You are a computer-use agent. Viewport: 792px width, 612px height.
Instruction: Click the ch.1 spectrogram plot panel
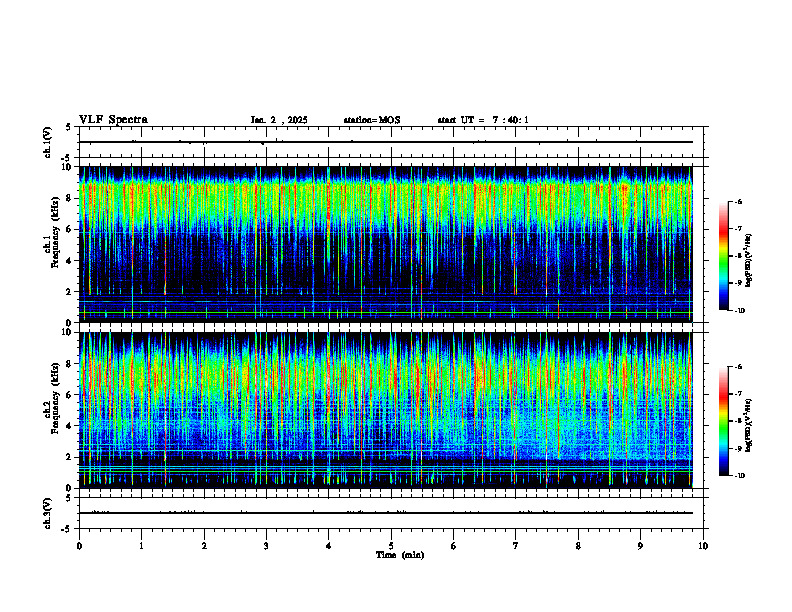tap(391, 244)
